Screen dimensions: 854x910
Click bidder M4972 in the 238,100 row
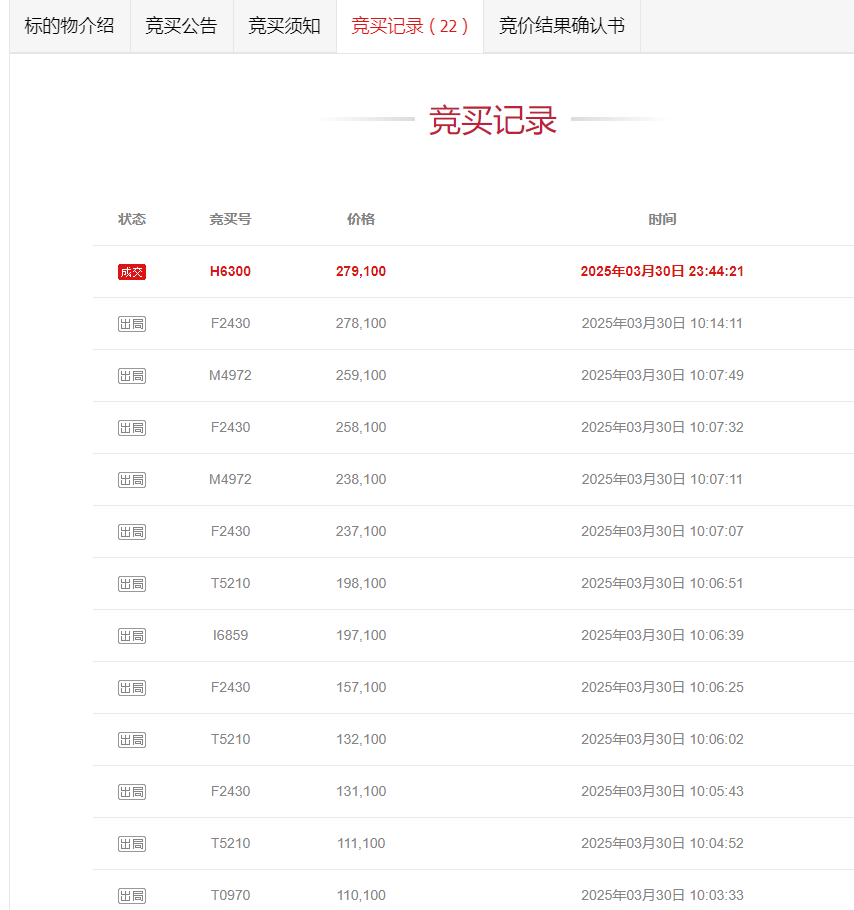[x=230, y=479]
